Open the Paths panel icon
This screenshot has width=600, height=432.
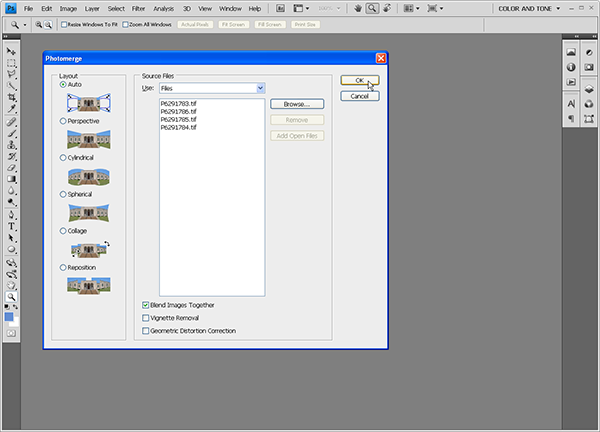coord(589,119)
